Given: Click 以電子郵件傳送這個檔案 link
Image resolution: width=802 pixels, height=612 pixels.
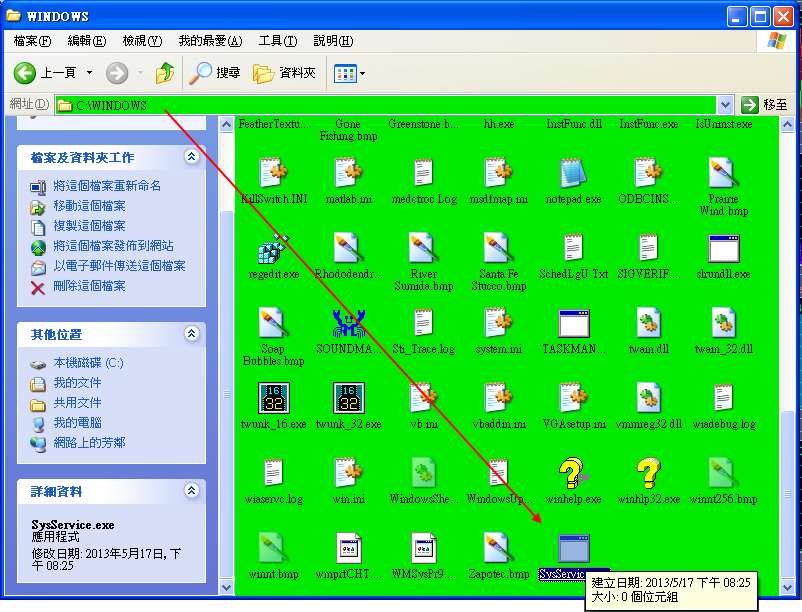Looking at the screenshot, I should tap(119, 266).
